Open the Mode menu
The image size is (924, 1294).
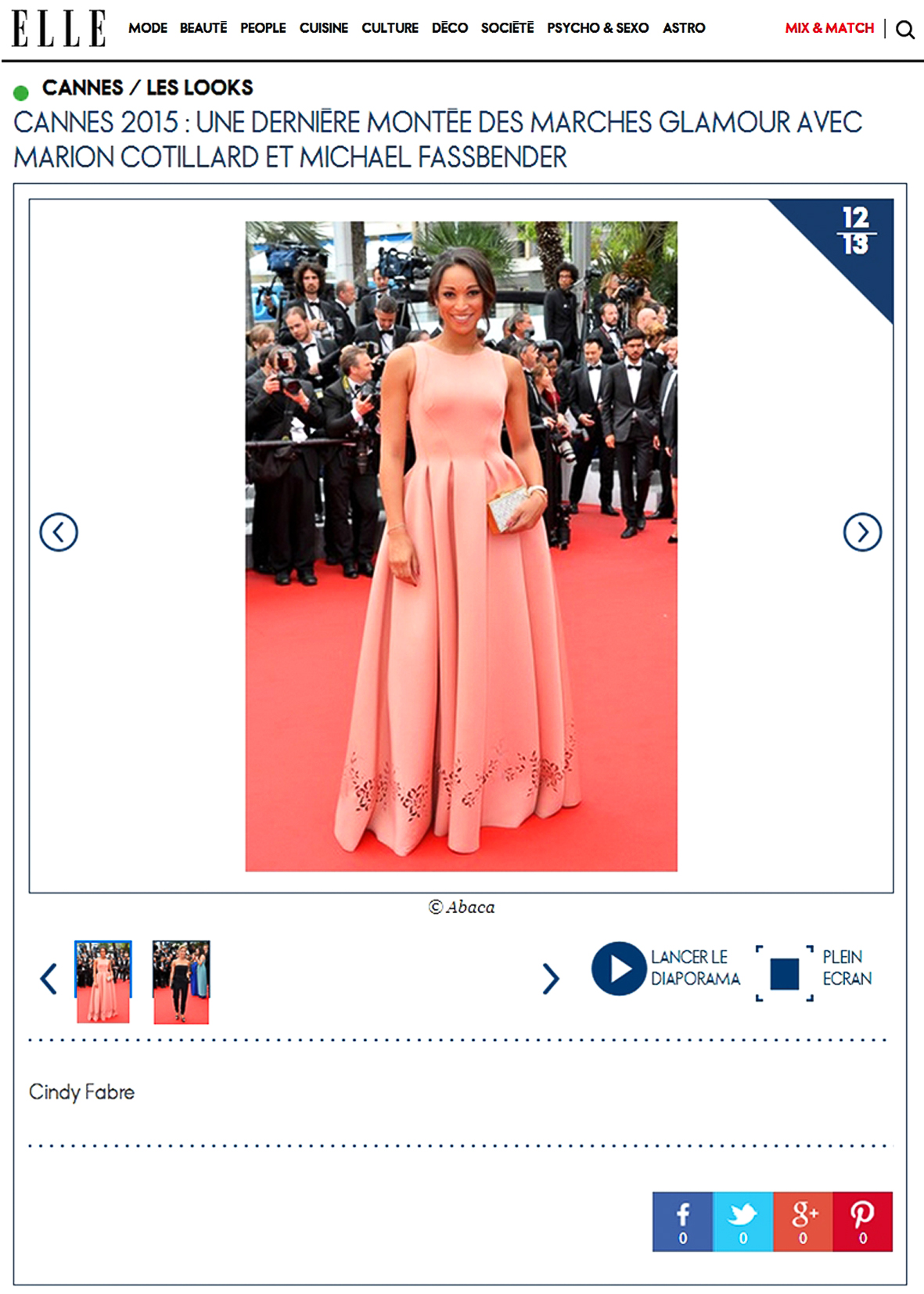pyautogui.click(x=148, y=28)
